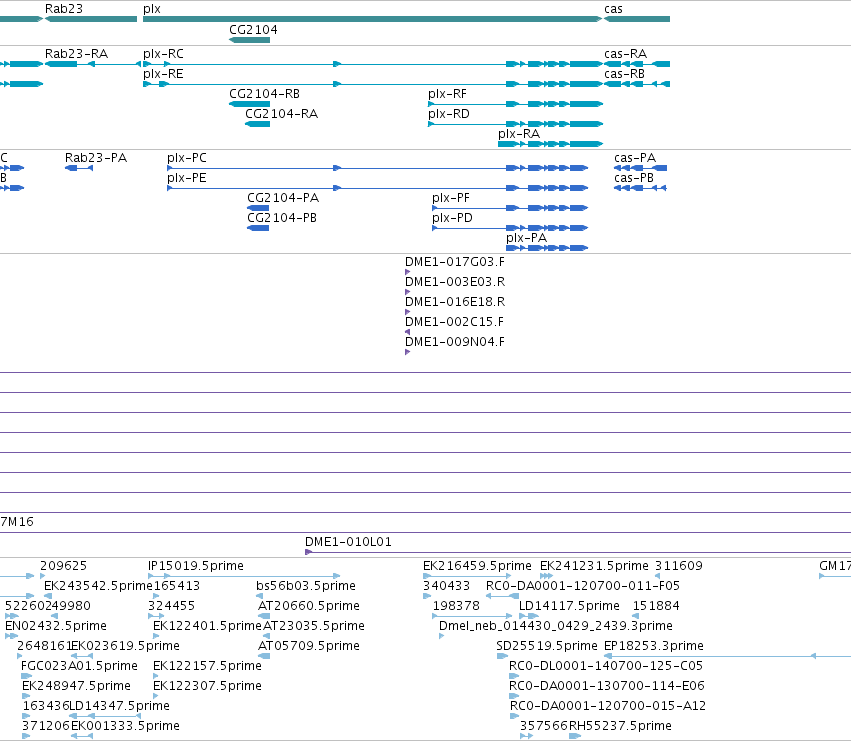The image size is (851, 741).
Task: Click Dmel_neb_014430_0429_2439.3prime EST
Action: click(441, 636)
